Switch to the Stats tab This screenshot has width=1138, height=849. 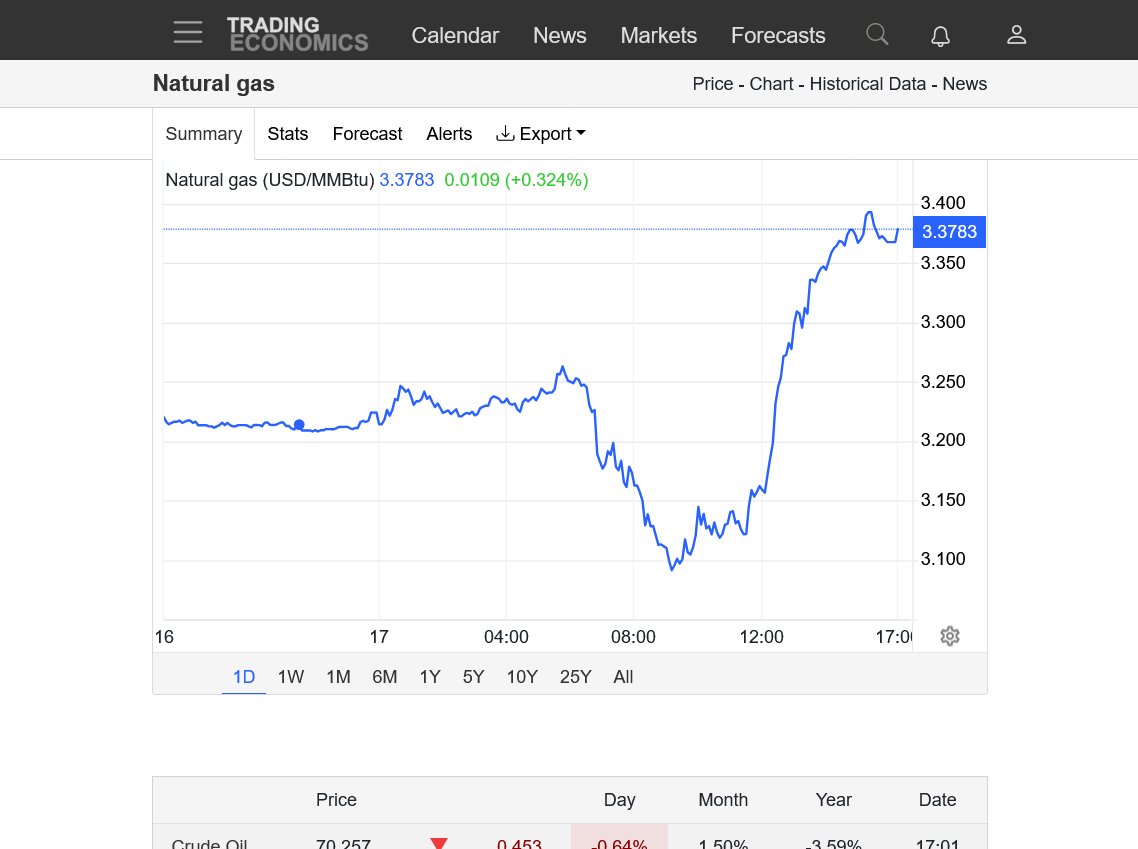[288, 134]
